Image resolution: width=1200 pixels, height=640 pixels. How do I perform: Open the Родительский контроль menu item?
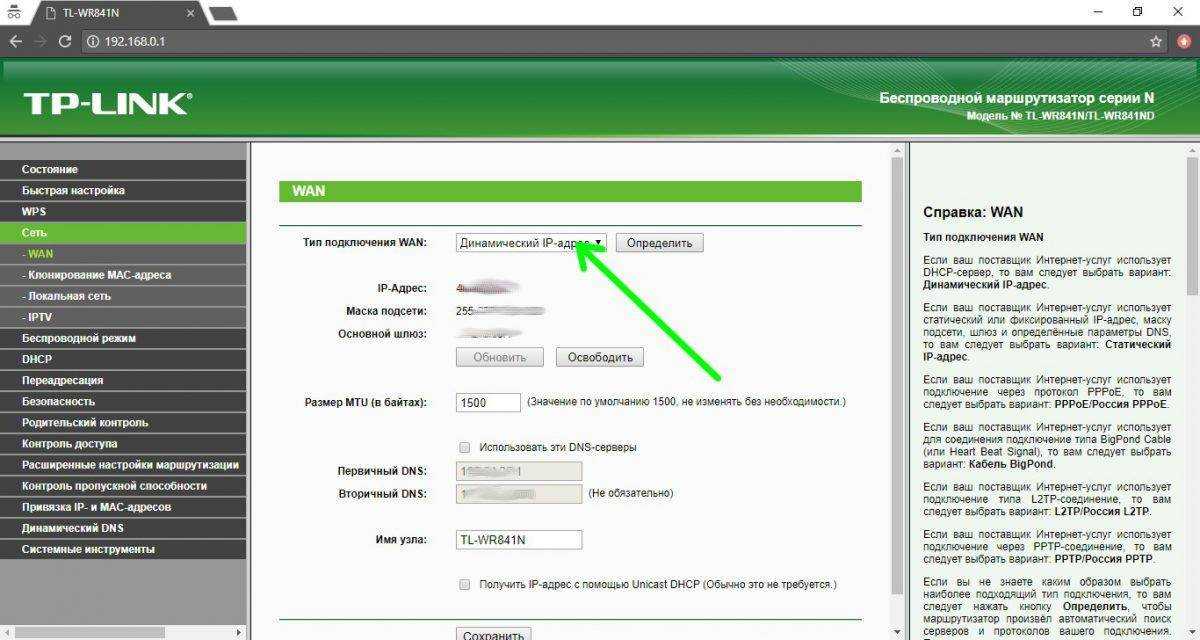pyautogui.click(x=123, y=422)
